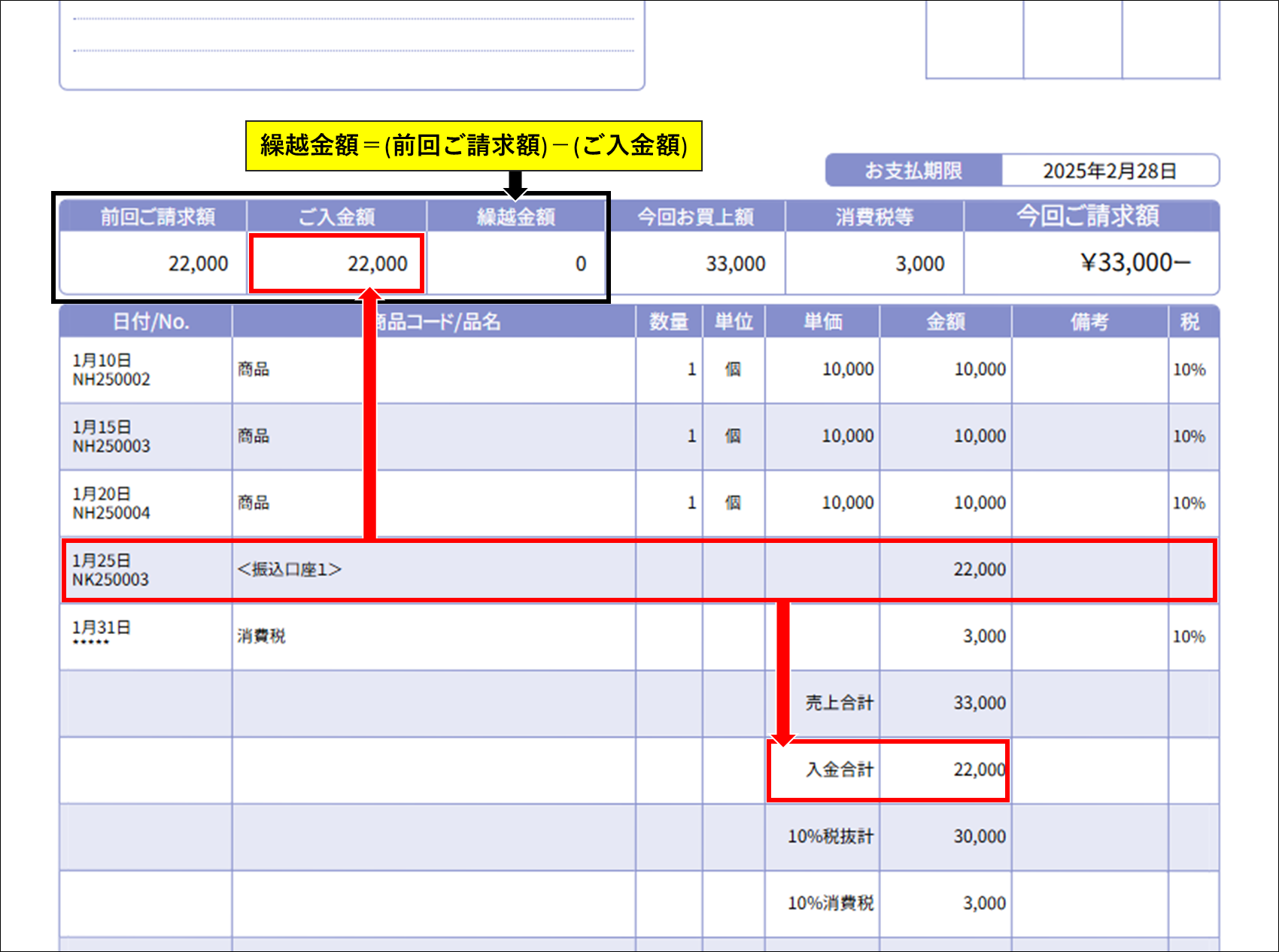This screenshot has width=1279, height=952.
Task: Select the 今回お買上額 amount 33,000
Action: pyautogui.click(x=735, y=264)
